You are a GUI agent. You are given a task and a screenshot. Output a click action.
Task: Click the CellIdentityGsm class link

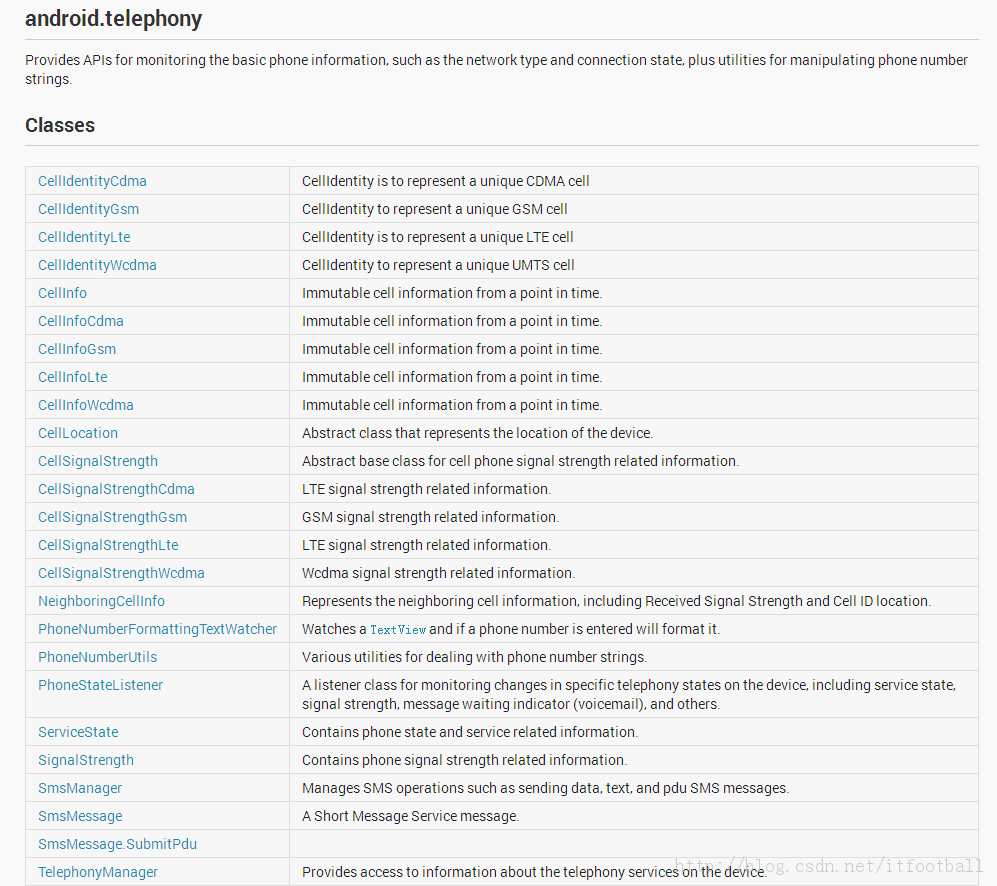[88, 209]
